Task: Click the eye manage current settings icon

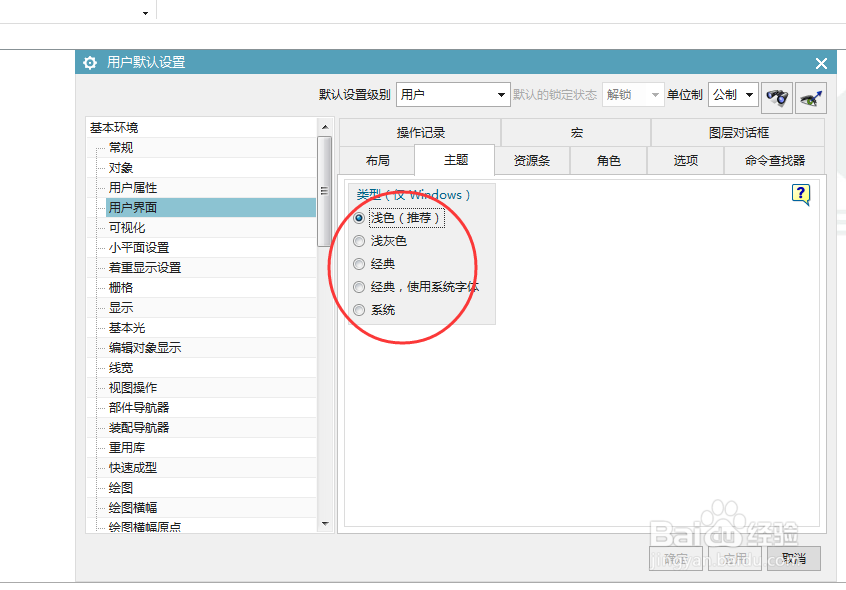Action: pyautogui.click(x=811, y=98)
